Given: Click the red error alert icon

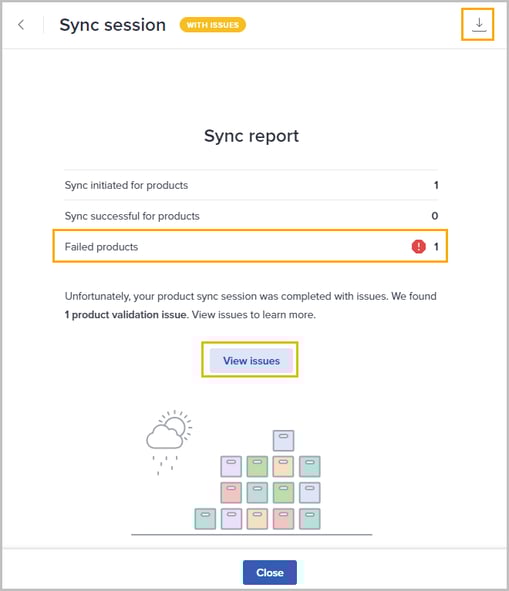Looking at the screenshot, I should (x=418, y=247).
